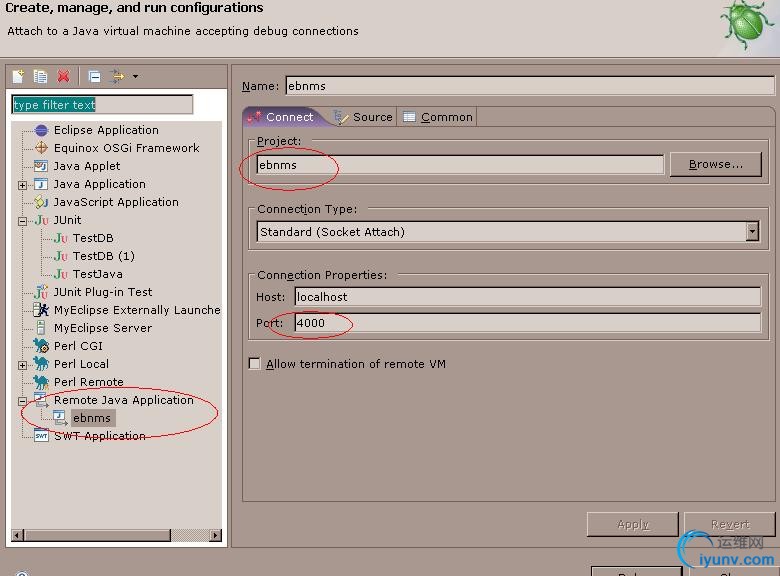Select the "Equinox OSGi Framework" label
780x576 pixels.
pyautogui.click(x=126, y=148)
